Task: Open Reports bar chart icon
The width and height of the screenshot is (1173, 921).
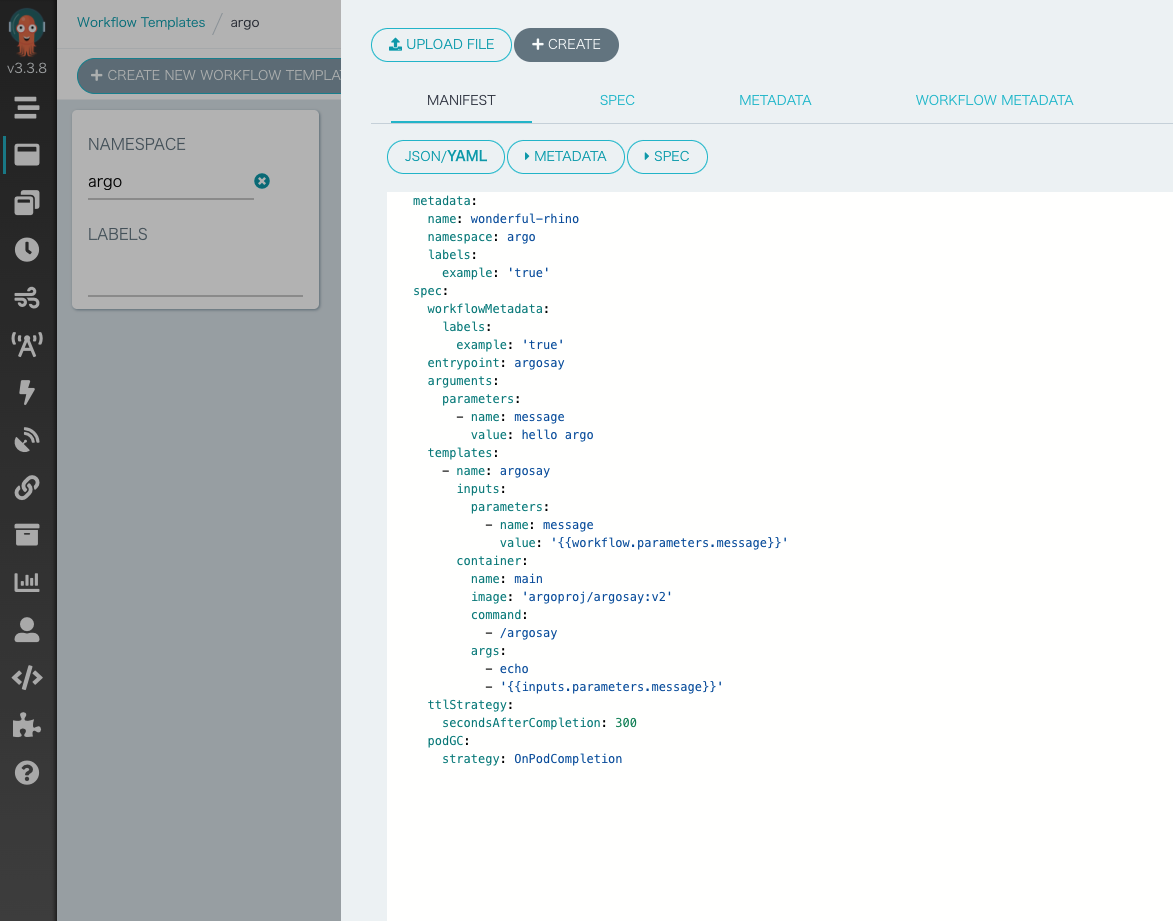Action: pyautogui.click(x=27, y=582)
